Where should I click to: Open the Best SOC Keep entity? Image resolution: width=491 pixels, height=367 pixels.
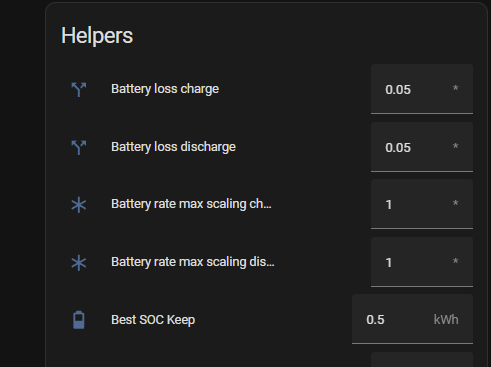[153, 320]
